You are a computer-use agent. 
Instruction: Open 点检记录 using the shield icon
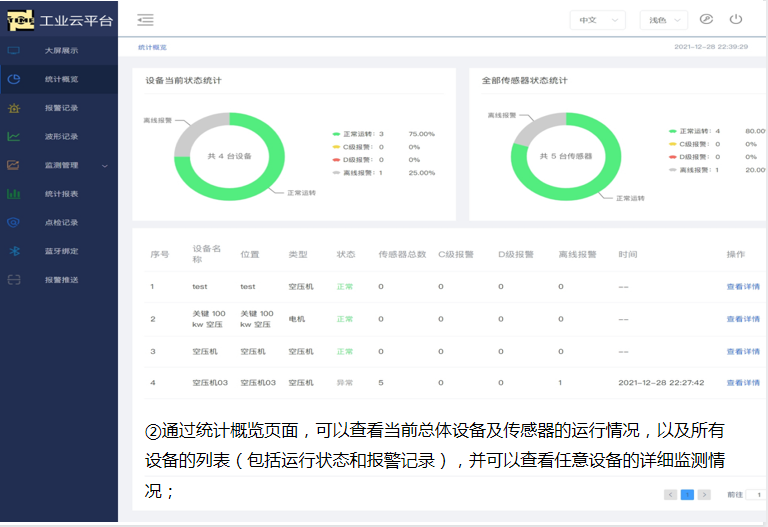[x=14, y=222]
